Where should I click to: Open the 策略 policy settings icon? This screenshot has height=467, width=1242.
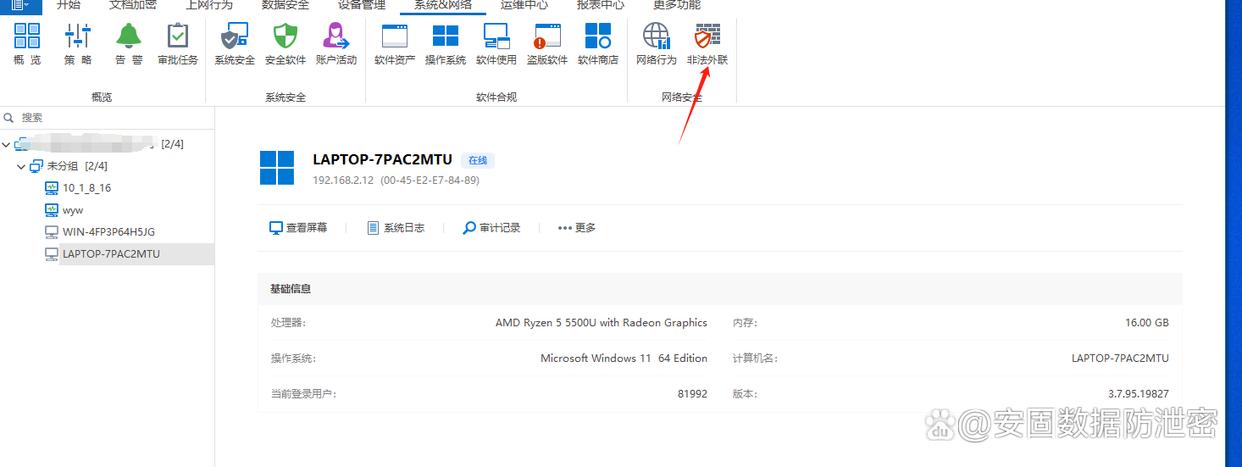[x=78, y=44]
